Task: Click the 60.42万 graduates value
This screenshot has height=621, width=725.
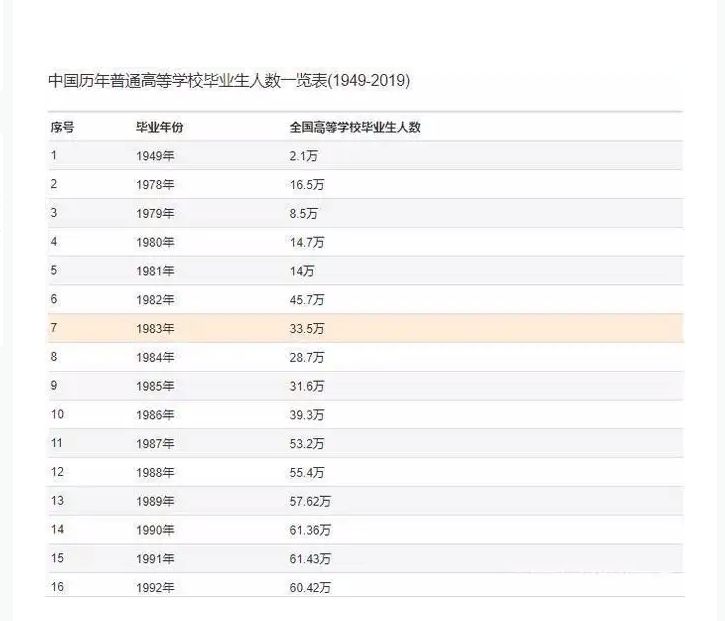Action: click(x=310, y=587)
